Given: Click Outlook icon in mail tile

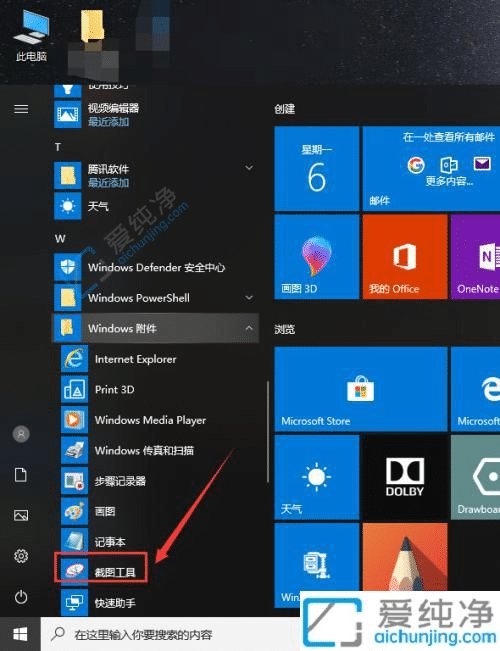Looking at the screenshot, I should (449, 165).
